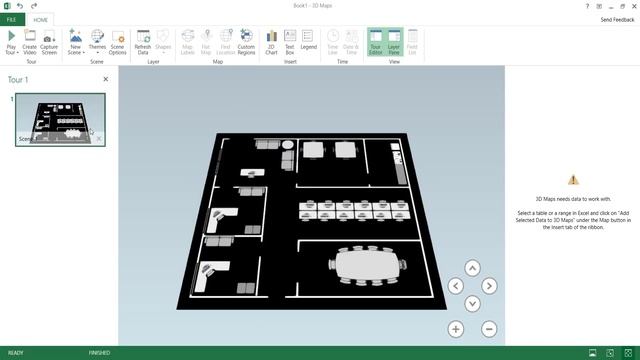640x360 pixels.
Task: Click first status bar view icon
Action: [x=592, y=353]
